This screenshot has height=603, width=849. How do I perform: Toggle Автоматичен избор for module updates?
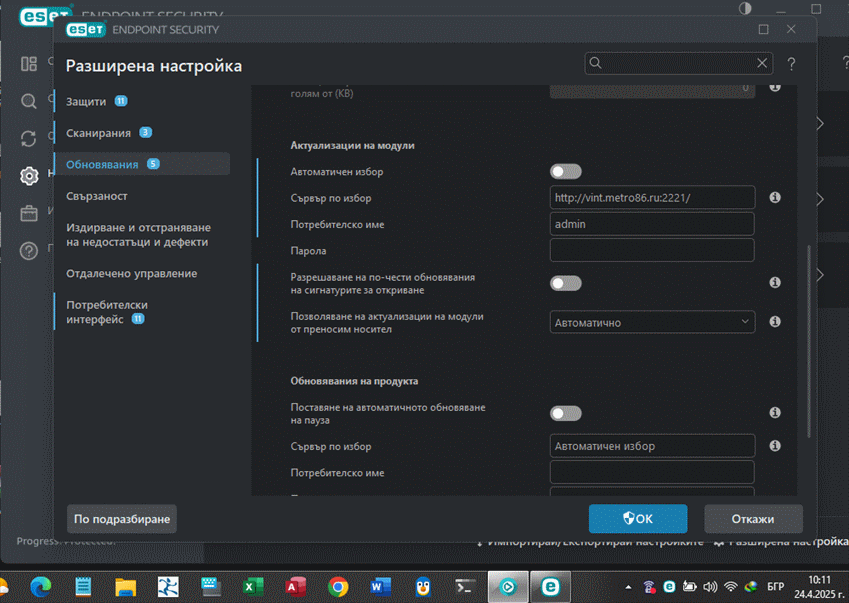[x=566, y=172]
